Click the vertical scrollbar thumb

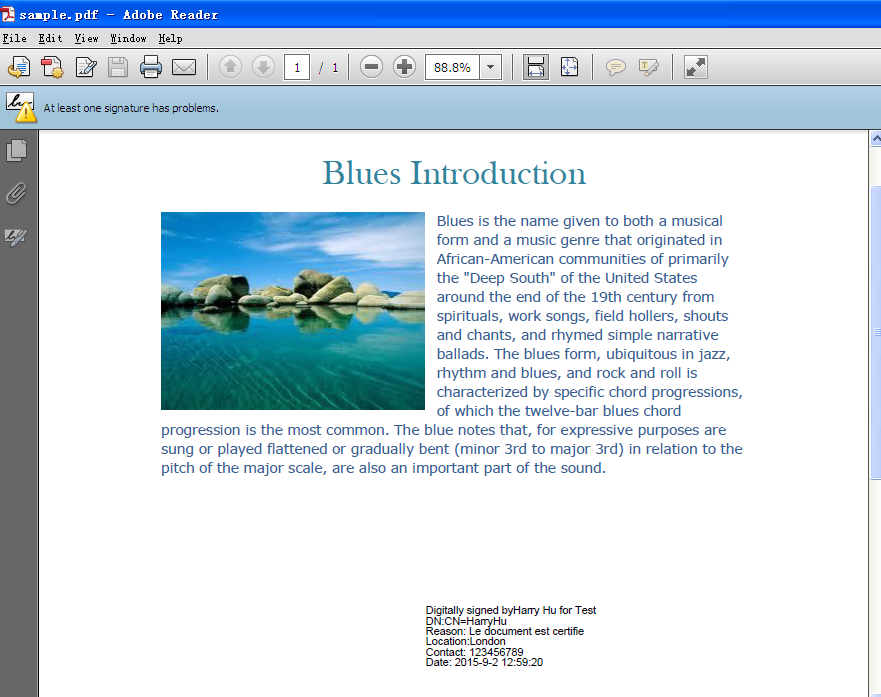pyautogui.click(x=876, y=332)
